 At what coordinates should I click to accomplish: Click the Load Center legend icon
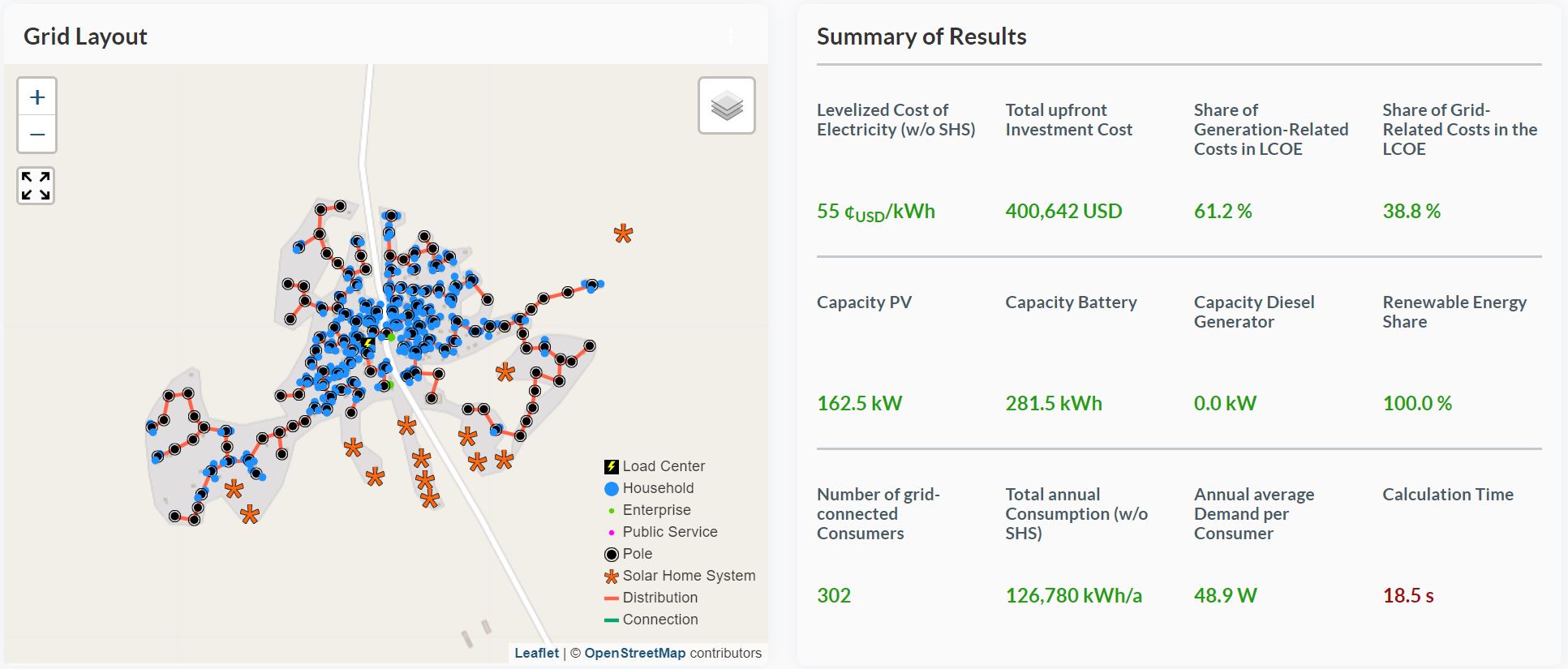(x=612, y=466)
